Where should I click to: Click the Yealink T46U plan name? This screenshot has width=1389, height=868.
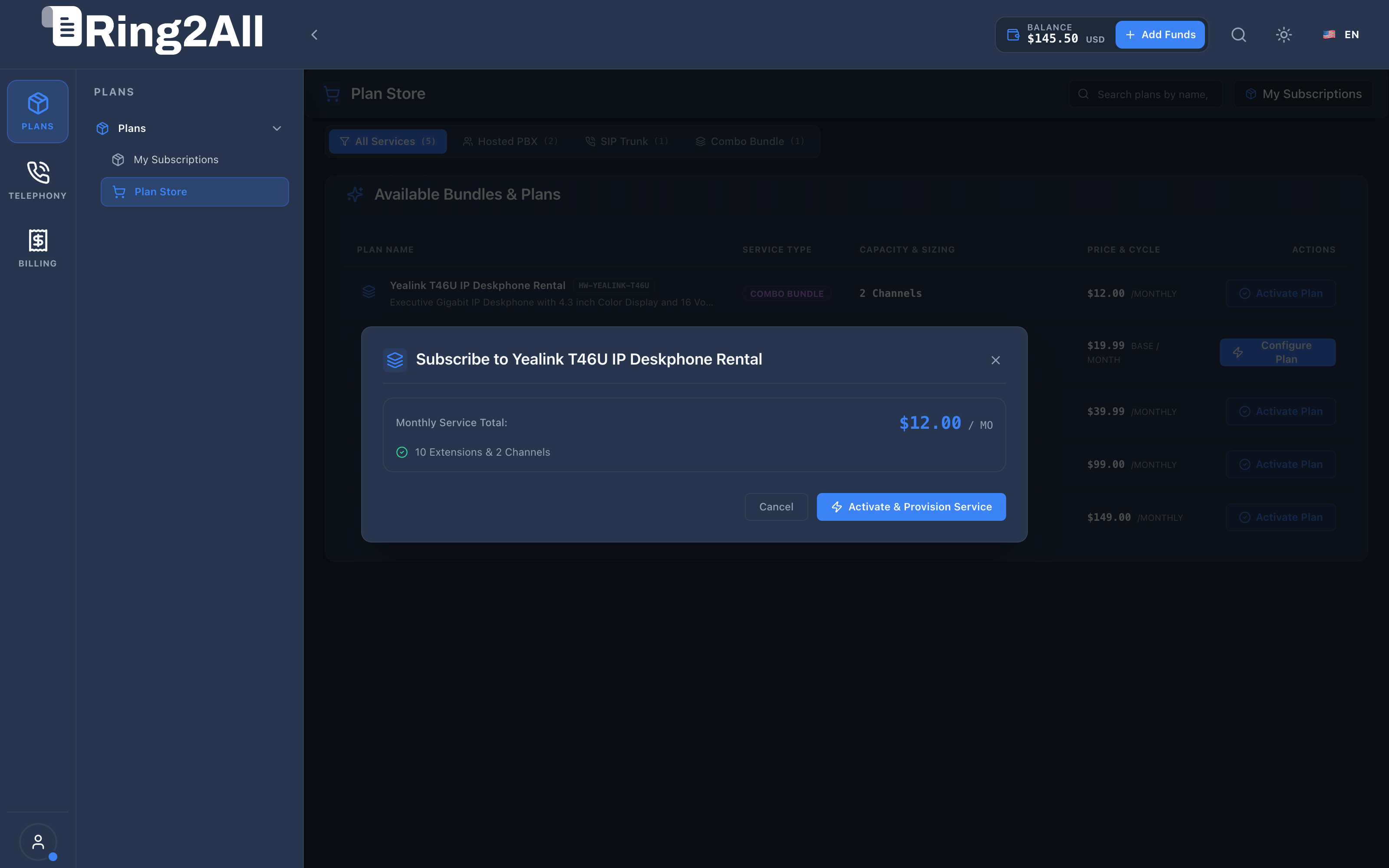pyautogui.click(x=477, y=285)
